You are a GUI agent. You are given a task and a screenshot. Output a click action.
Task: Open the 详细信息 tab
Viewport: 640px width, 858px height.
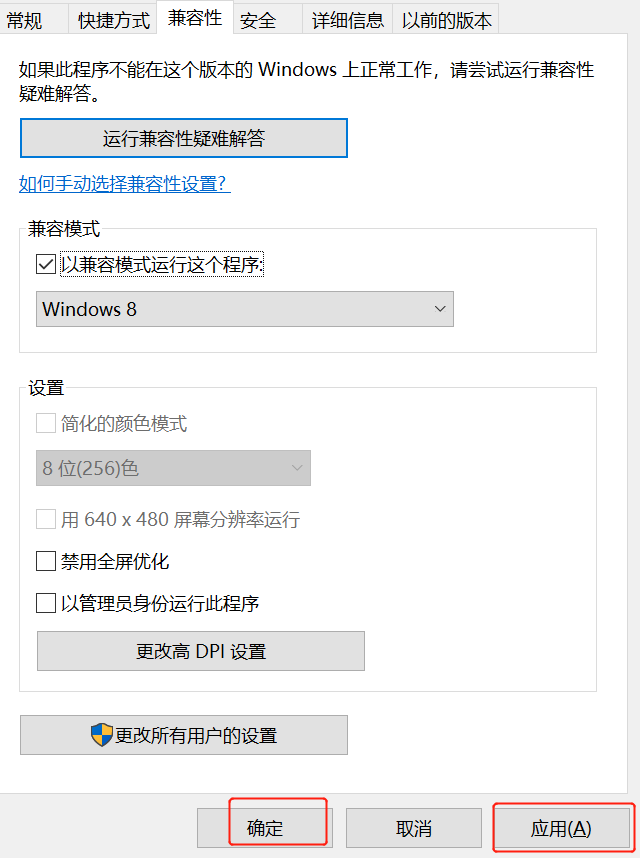347,19
